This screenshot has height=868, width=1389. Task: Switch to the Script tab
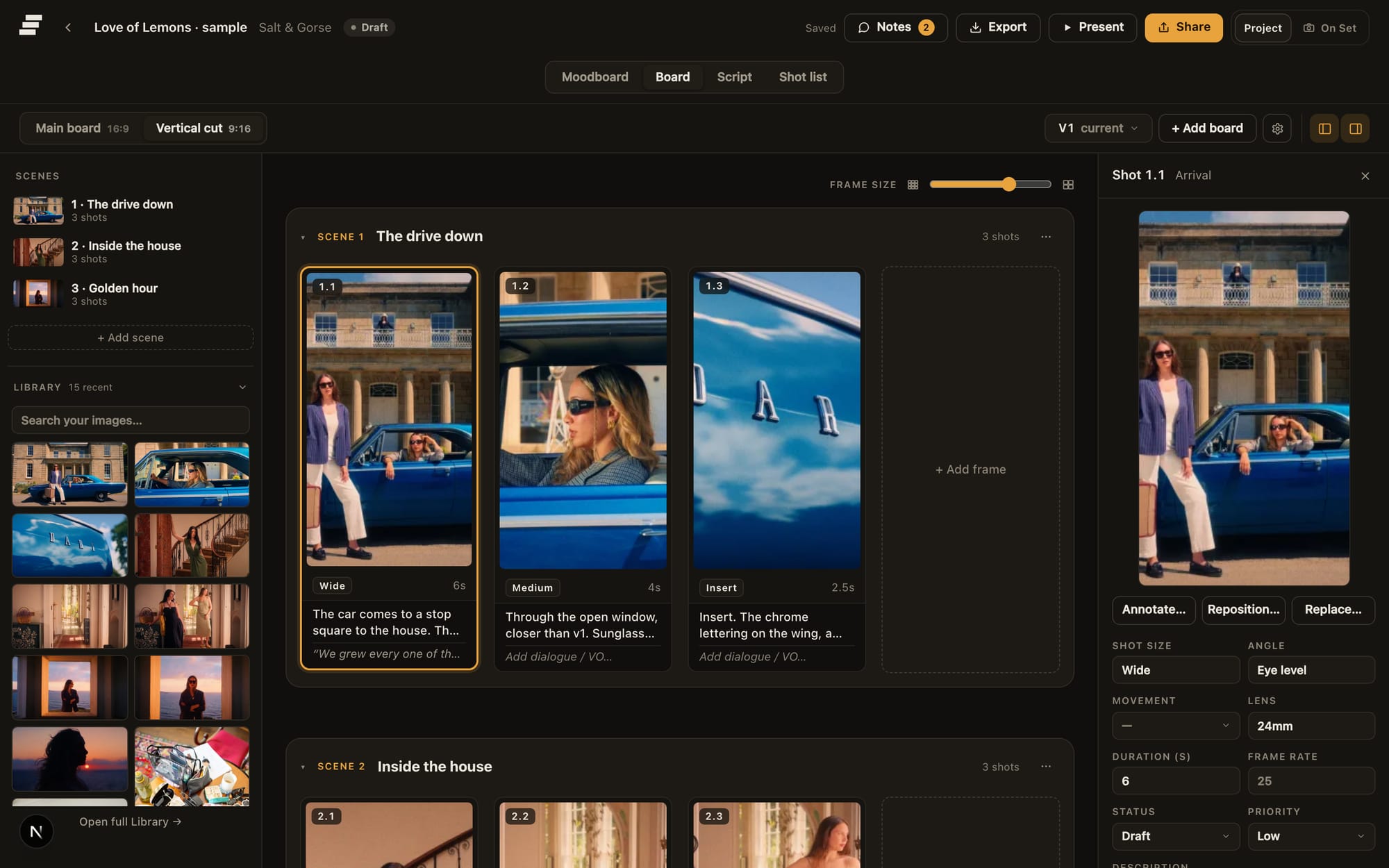(734, 77)
